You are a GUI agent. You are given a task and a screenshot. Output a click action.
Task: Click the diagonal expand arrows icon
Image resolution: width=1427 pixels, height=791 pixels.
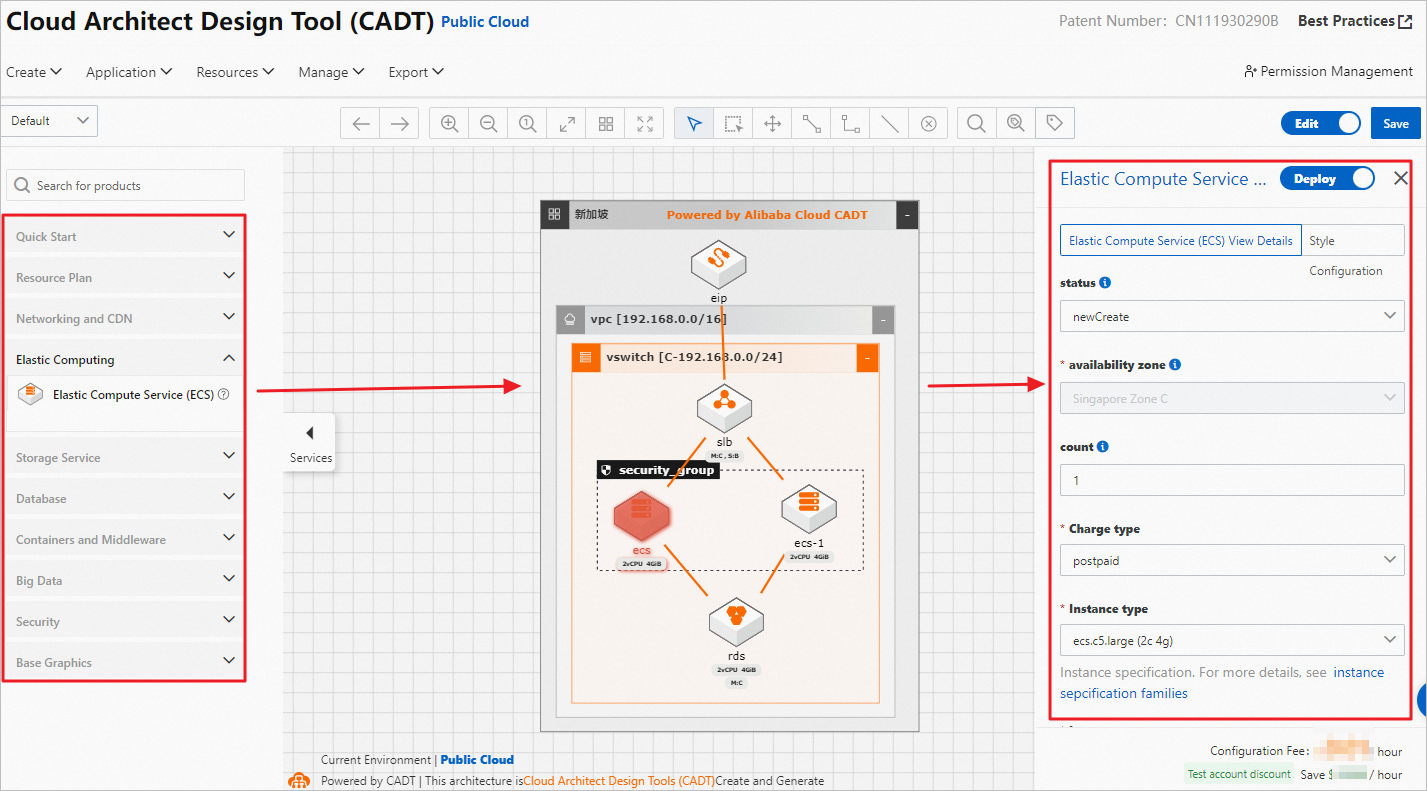[567, 124]
